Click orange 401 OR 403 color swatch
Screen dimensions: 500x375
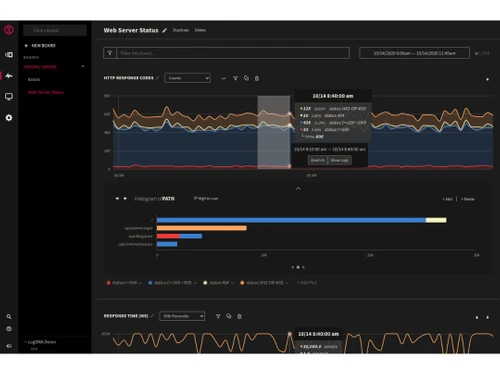tap(242, 283)
